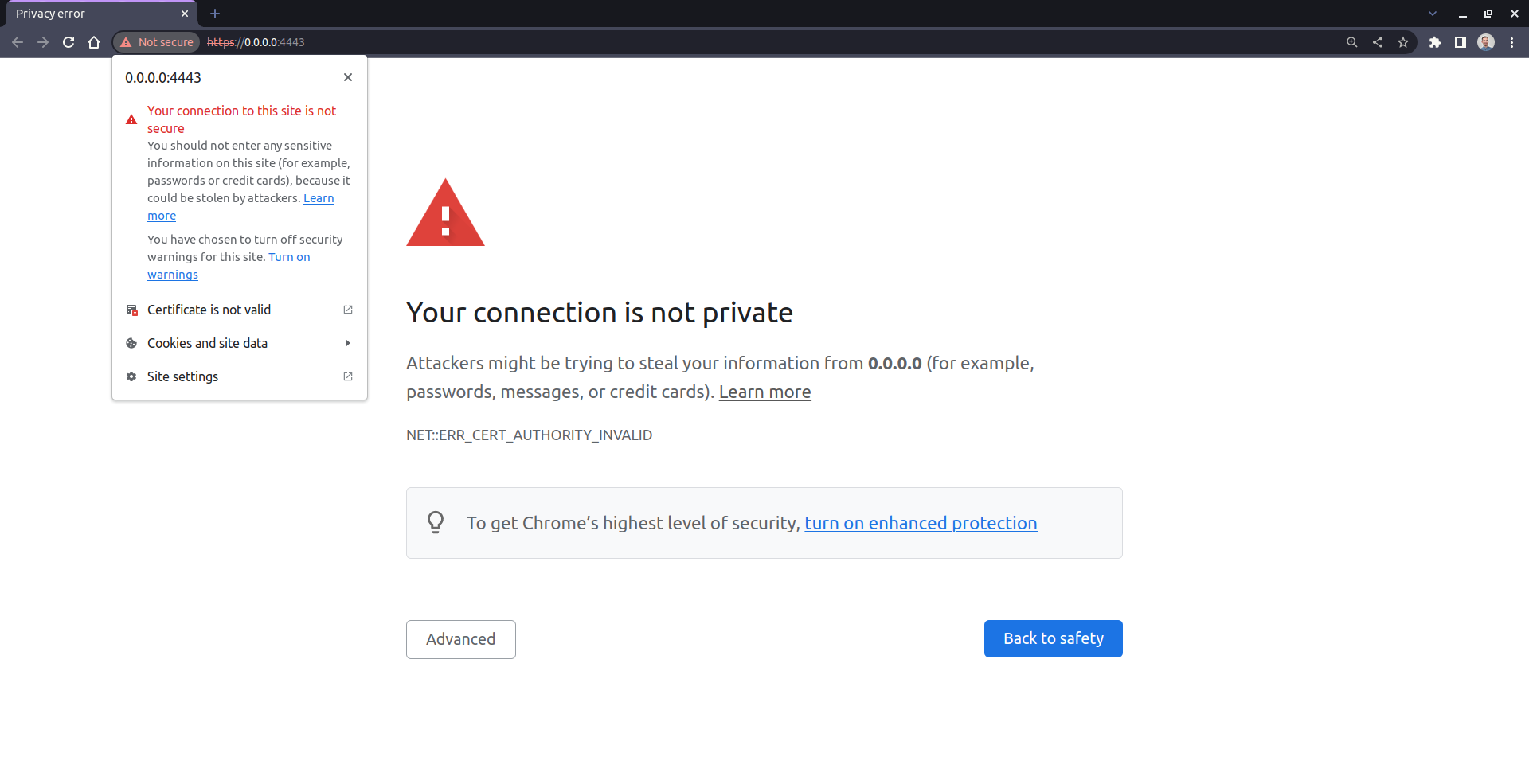Open the share icon in the toolbar
The height and width of the screenshot is (784, 1529).
[x=1378, y=42]
